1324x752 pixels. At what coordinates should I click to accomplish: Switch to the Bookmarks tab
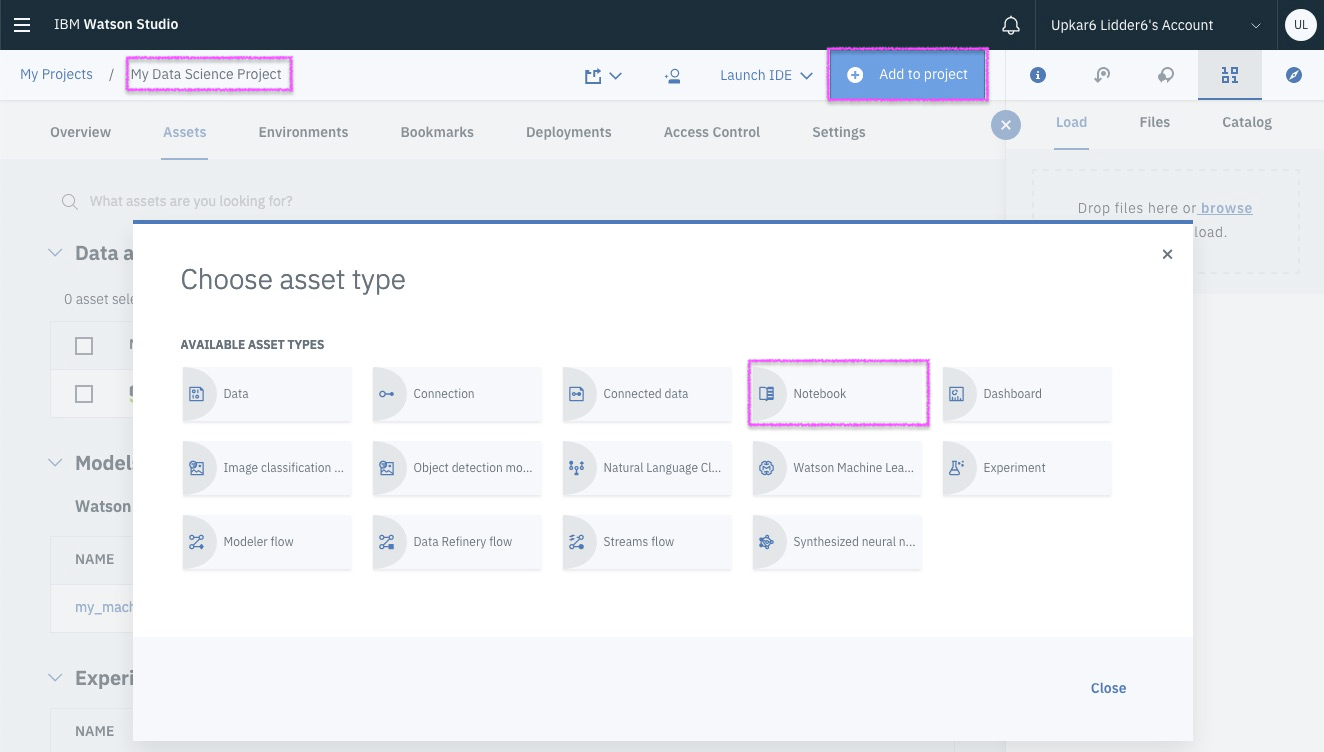click(x=437, y=132)
